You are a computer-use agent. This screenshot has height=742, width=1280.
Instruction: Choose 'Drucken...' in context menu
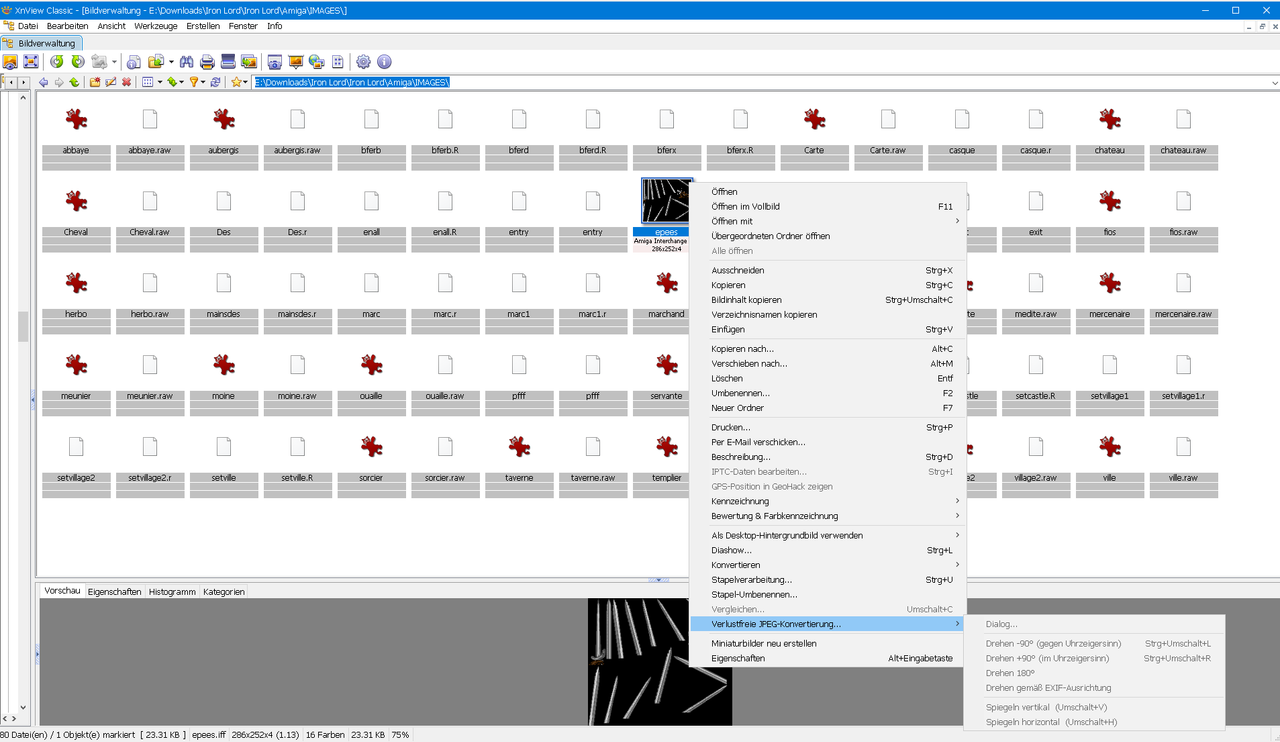click(x=827, y=428)
